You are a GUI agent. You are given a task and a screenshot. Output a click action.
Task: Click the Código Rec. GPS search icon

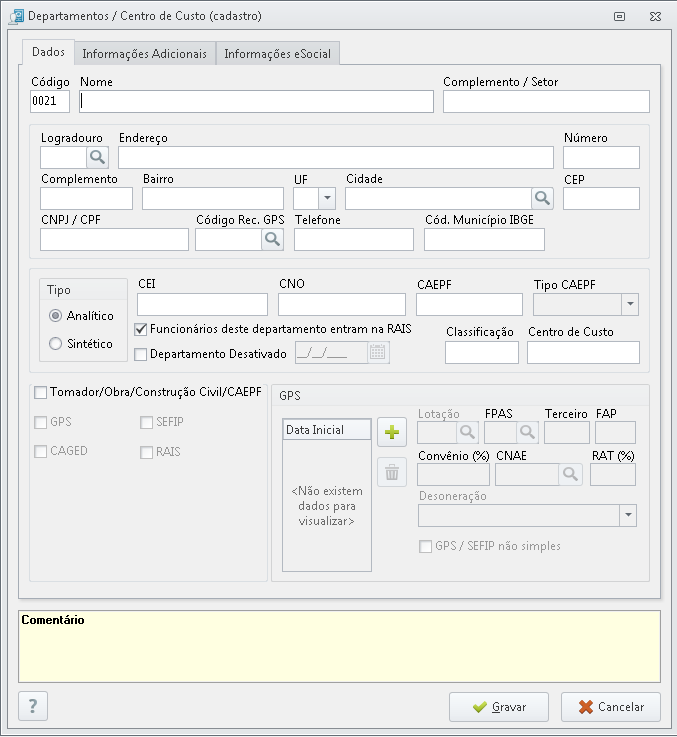pos(272,239)
